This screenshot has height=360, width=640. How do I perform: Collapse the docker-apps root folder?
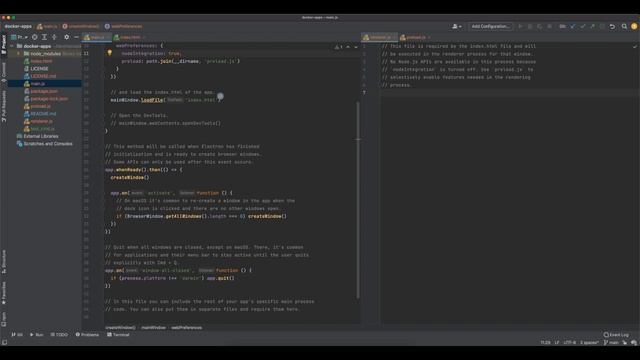[11, 46]
